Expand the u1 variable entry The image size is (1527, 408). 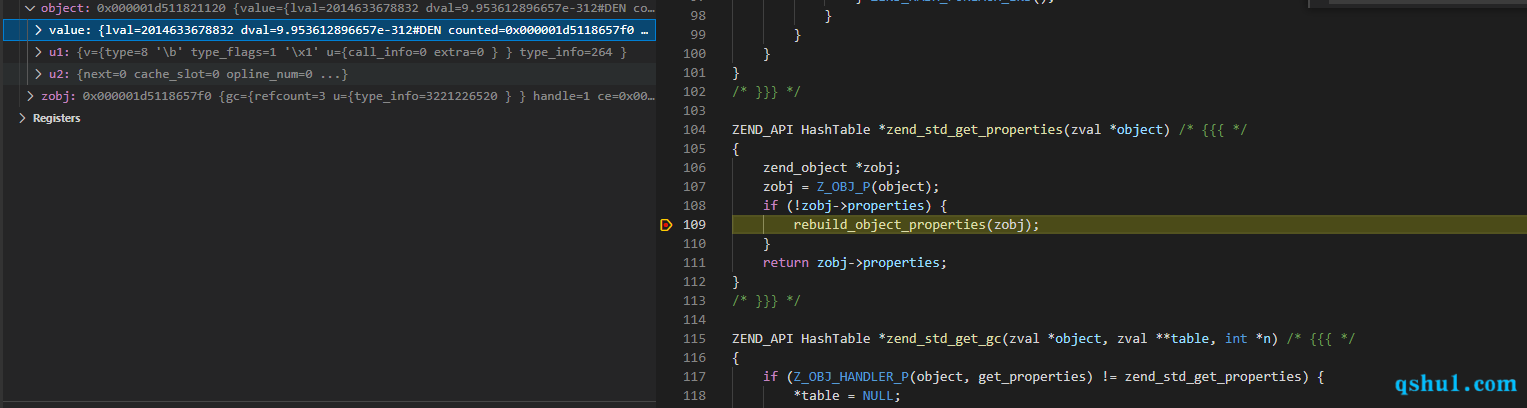(38, 52)
